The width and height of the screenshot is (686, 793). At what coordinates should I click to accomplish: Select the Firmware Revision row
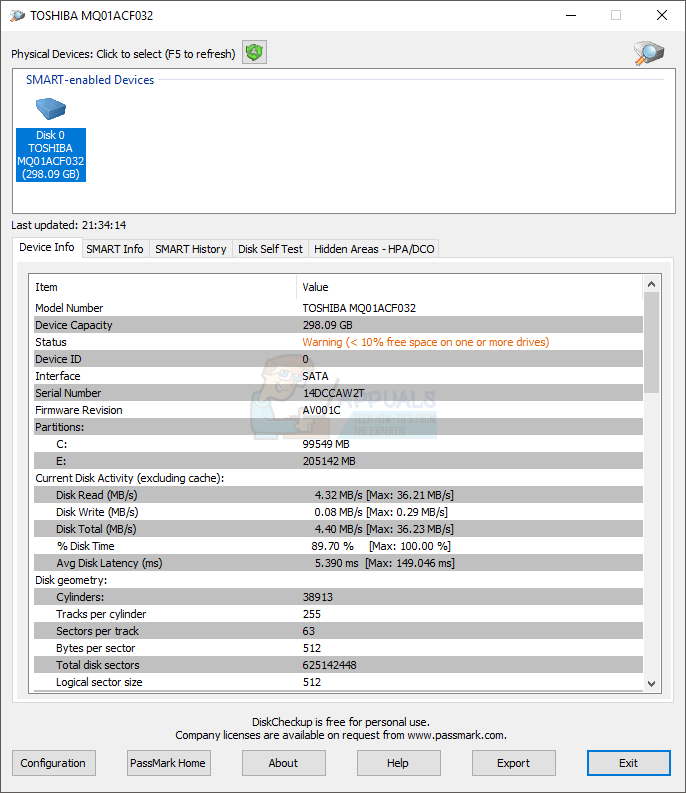tap(338, 410)
